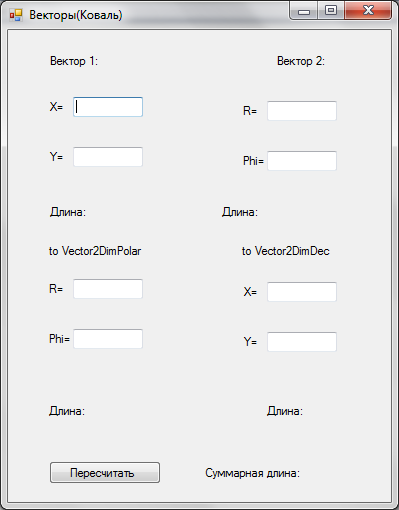Focus the Y= field below to Vector2DimDec
This screenshot has height=510, width=399.
(302, 342)
